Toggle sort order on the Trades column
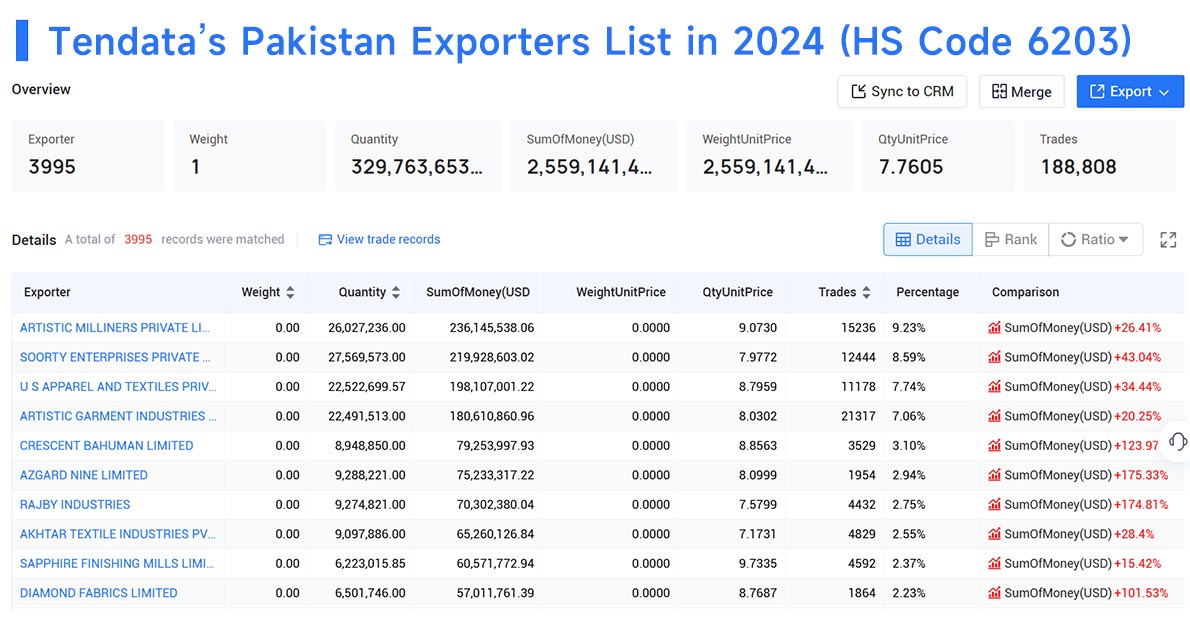The width and height of the screenshot is (1190, 621). (864, 292)
